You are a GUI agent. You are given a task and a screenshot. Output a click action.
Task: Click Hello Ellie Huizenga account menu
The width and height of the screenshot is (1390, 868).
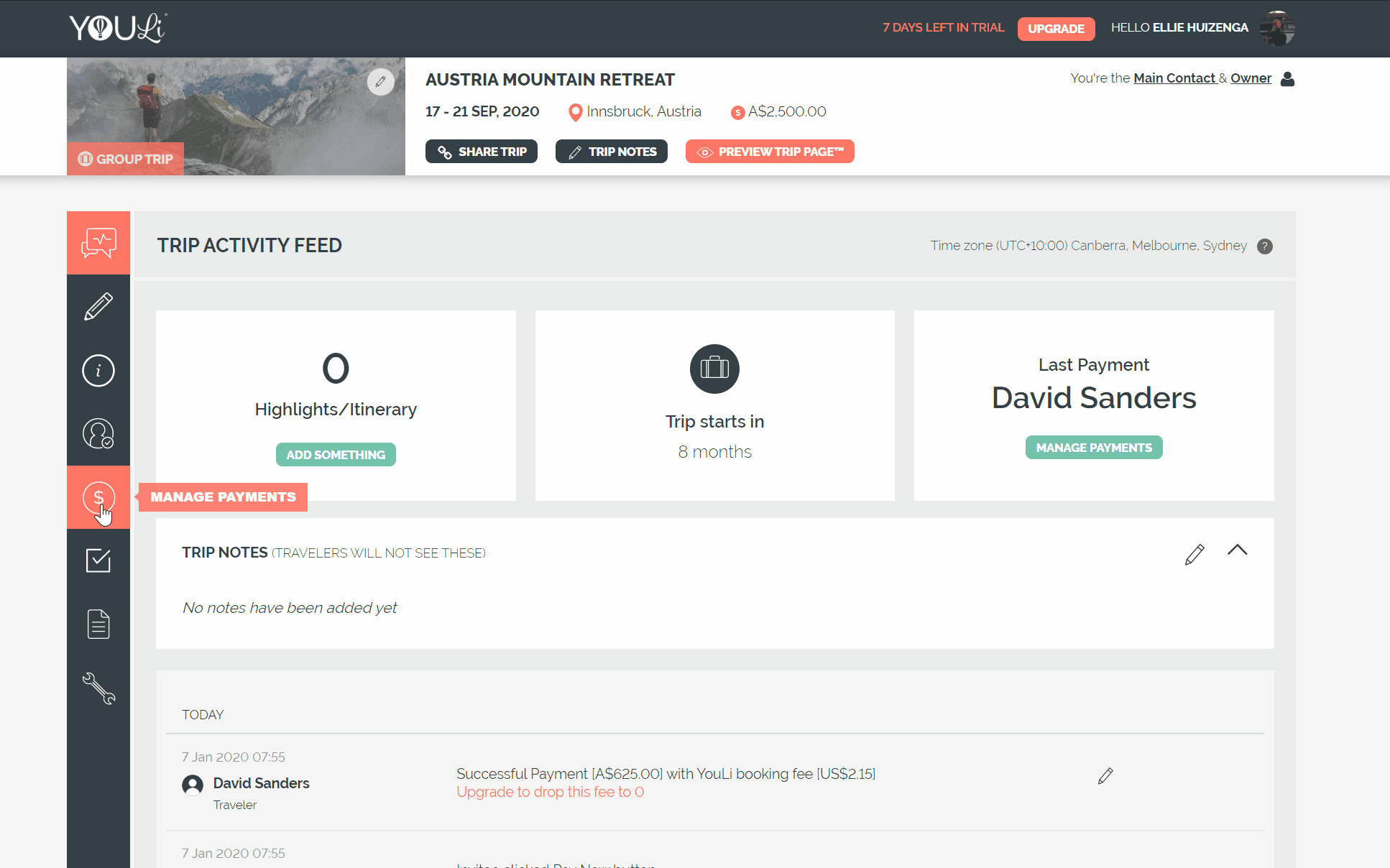(x=1179, y=28)
